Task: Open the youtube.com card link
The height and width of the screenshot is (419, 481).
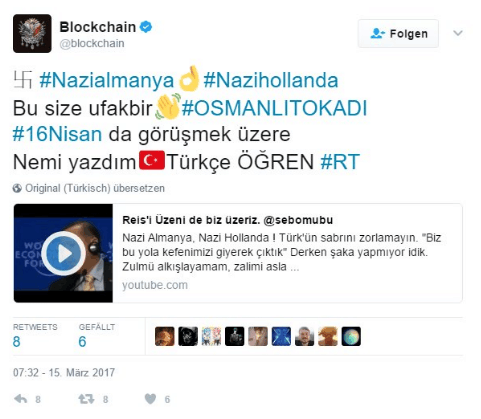Action: point(155,285)
